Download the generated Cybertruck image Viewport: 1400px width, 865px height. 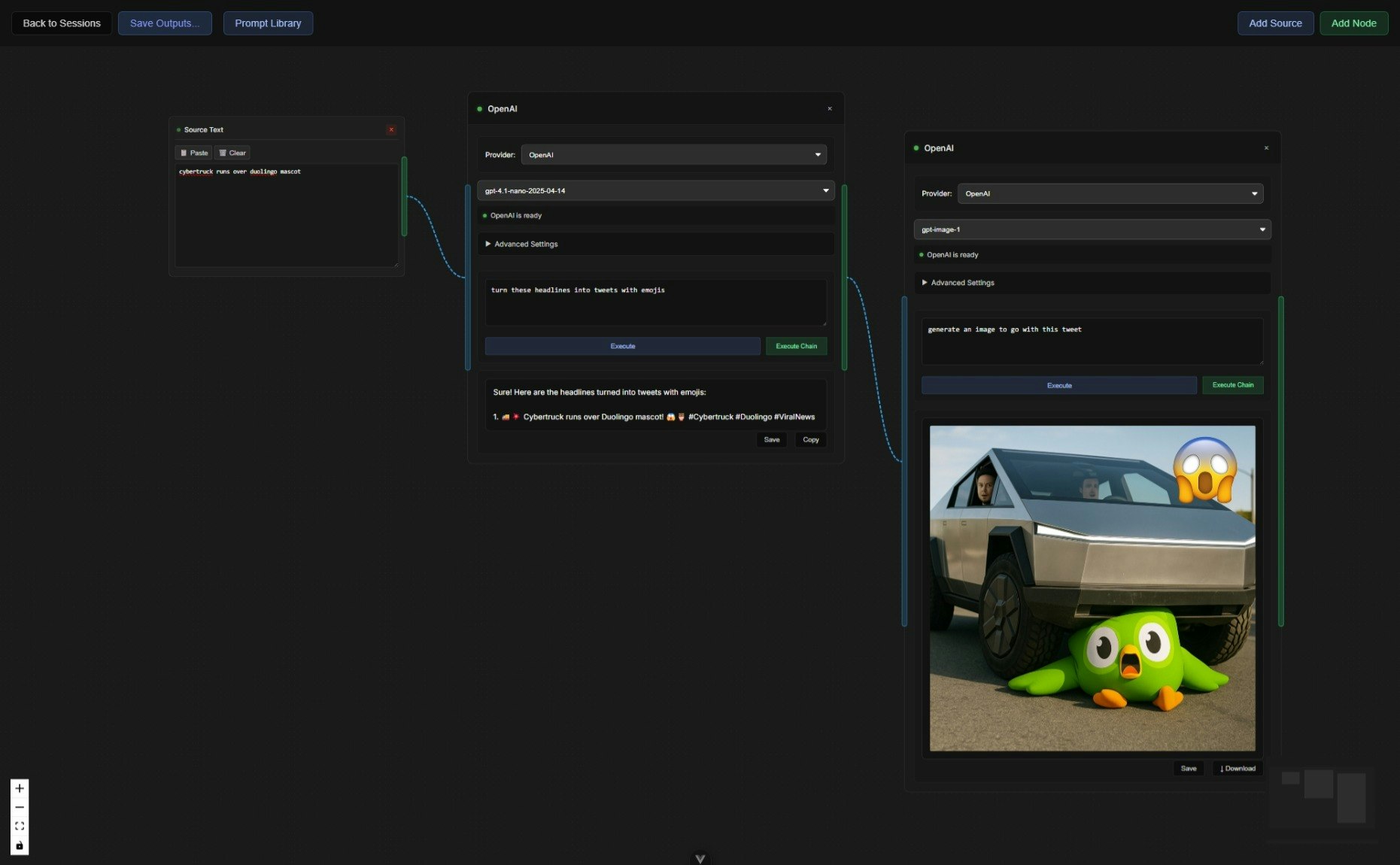(x=1238, y=769)
